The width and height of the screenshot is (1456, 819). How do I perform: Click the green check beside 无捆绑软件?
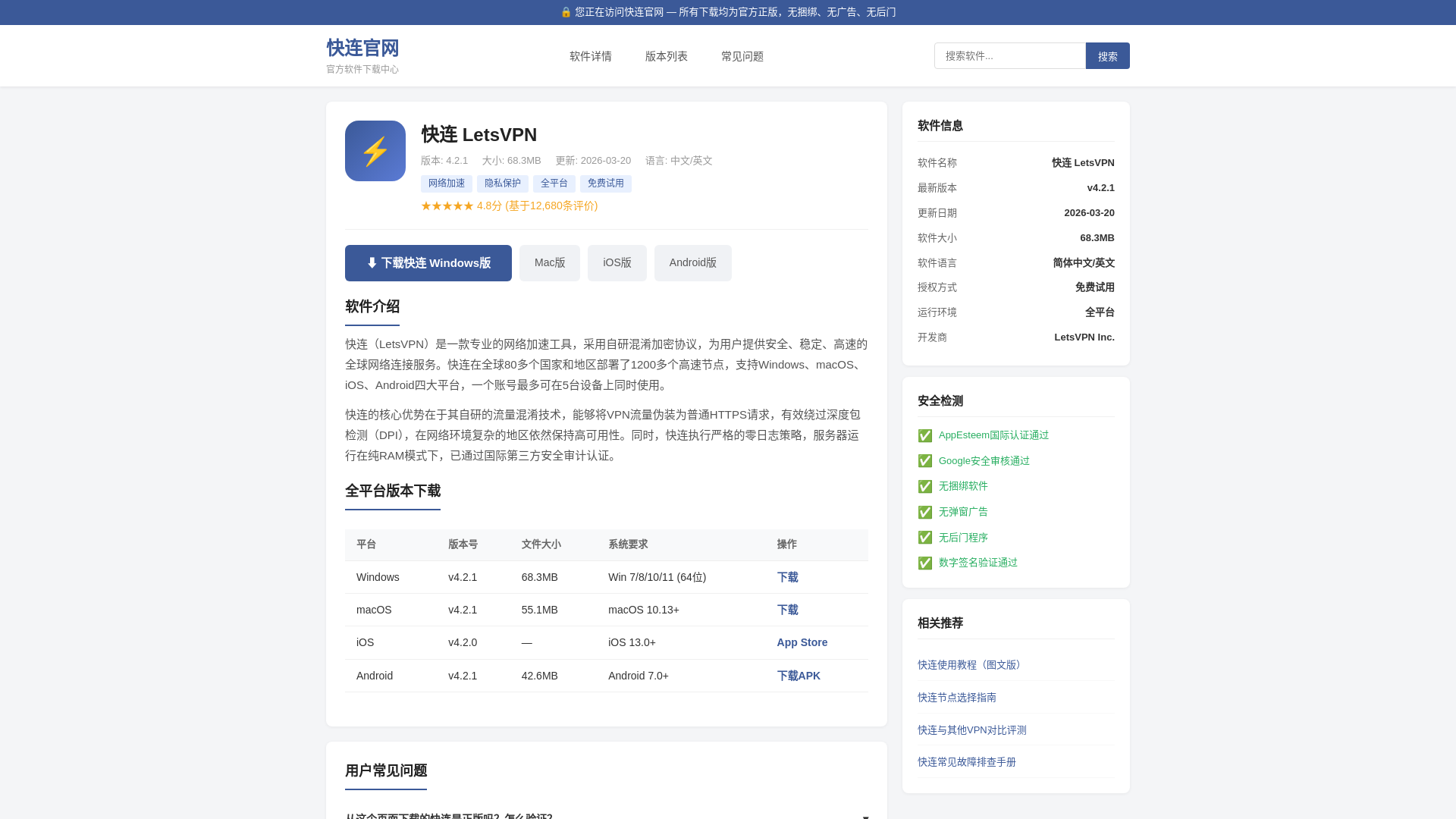pyautogui.click(x=925, y=486)
